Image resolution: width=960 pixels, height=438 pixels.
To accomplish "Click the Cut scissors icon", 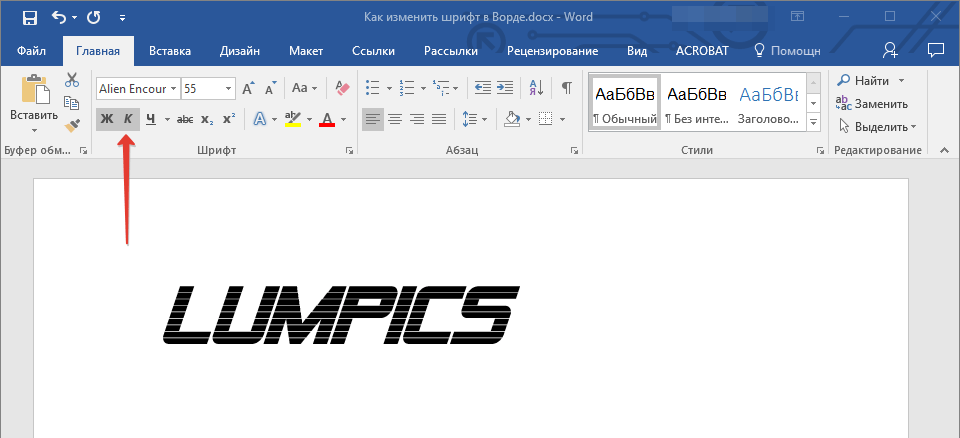I will click(72, 80).
